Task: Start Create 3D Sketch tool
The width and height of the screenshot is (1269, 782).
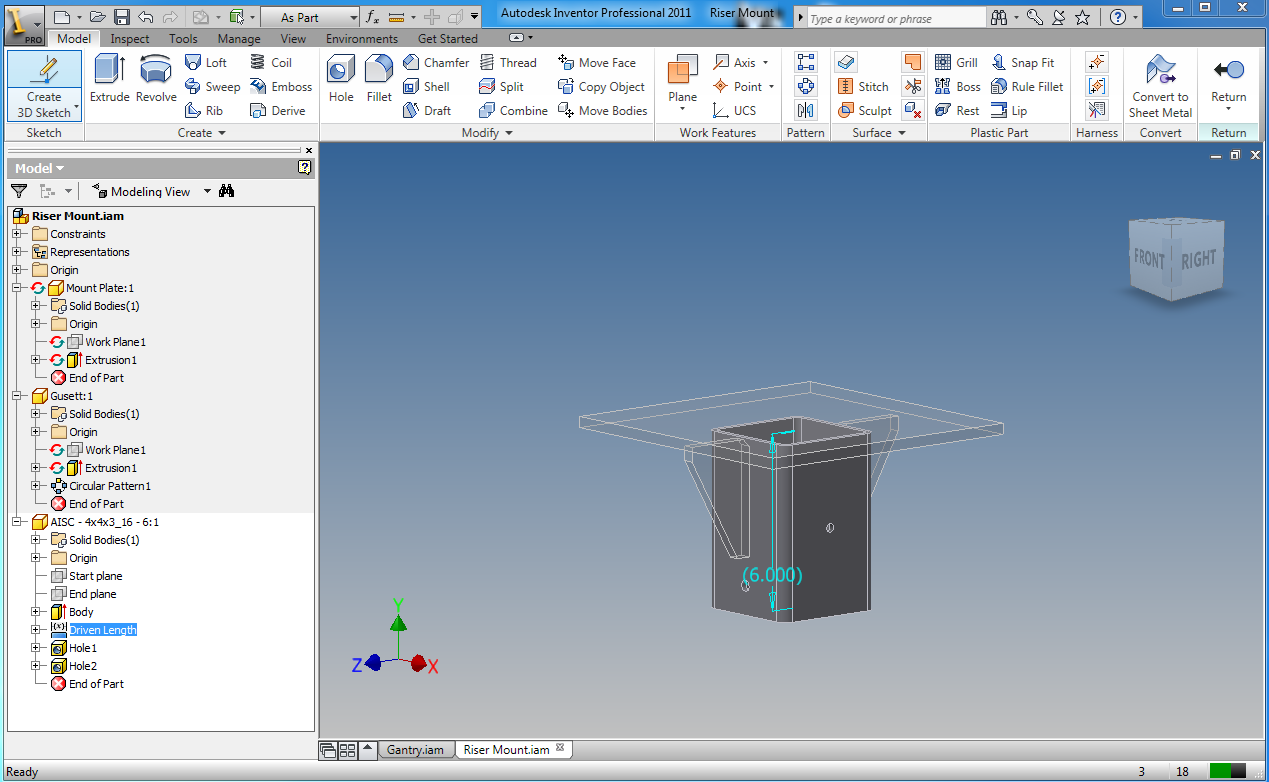Action: pos(44,86)
